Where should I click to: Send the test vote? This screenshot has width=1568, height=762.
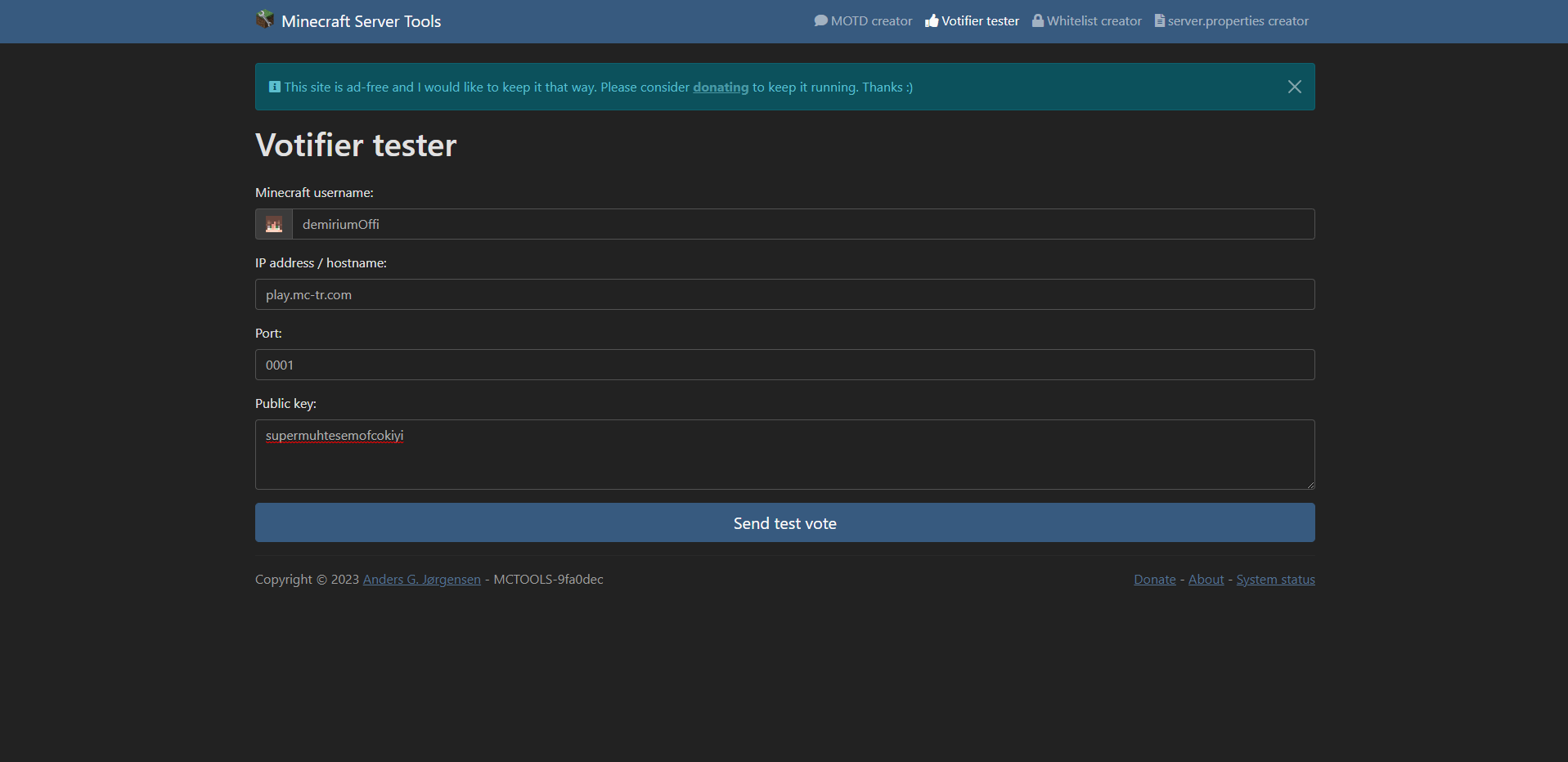785,522
